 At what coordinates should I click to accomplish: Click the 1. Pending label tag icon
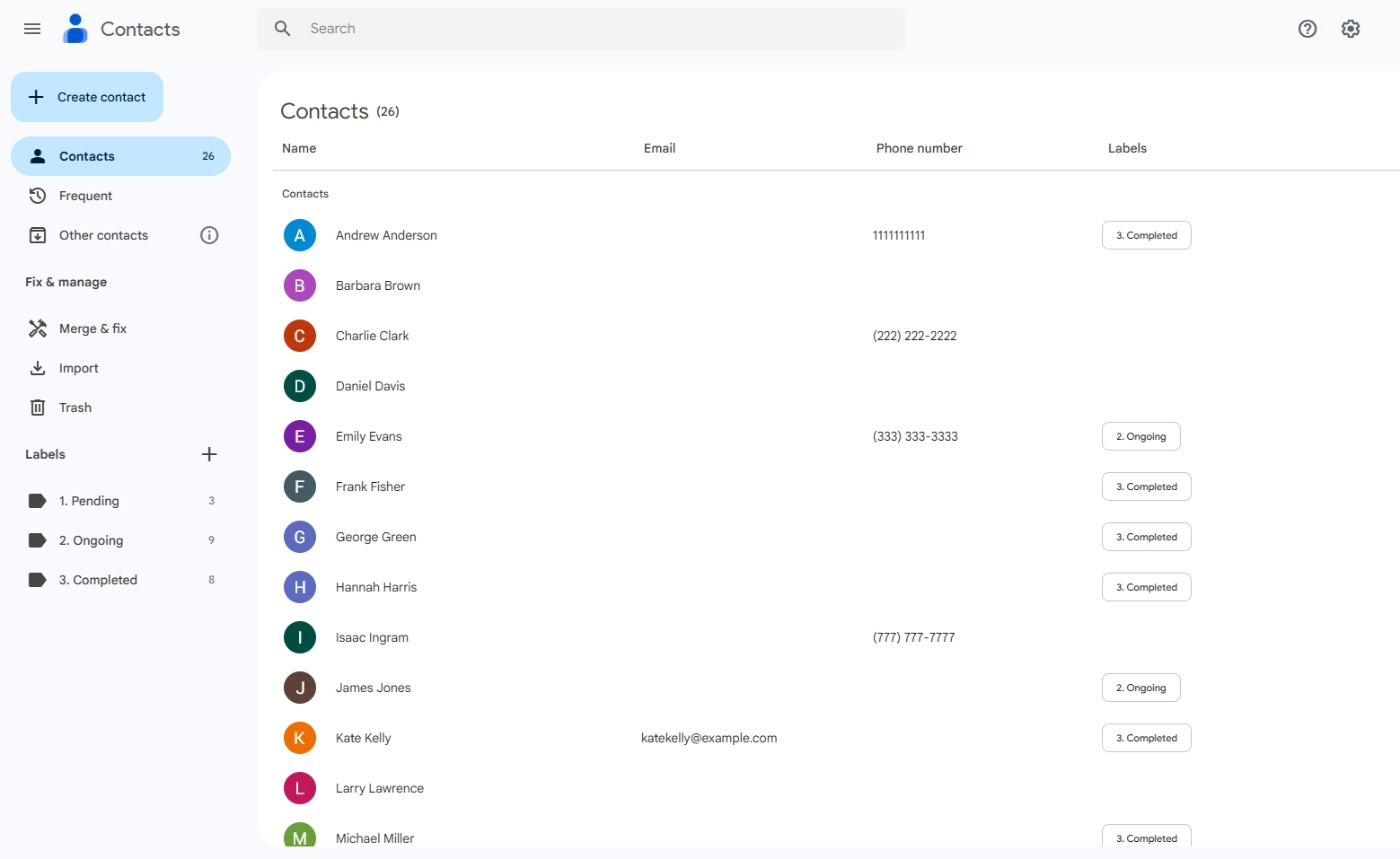coord(38,501)
